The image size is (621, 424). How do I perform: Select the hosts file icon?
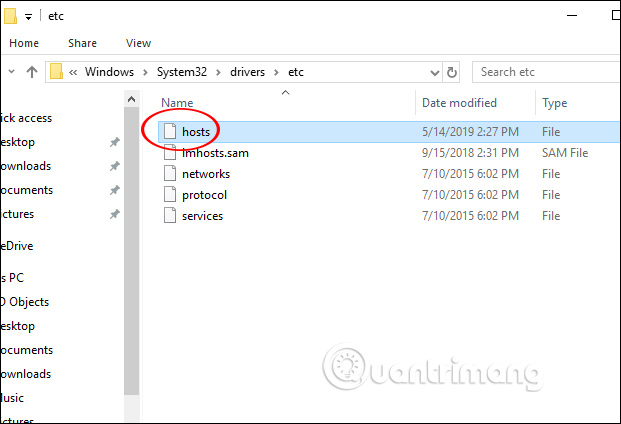coord(169,132)
